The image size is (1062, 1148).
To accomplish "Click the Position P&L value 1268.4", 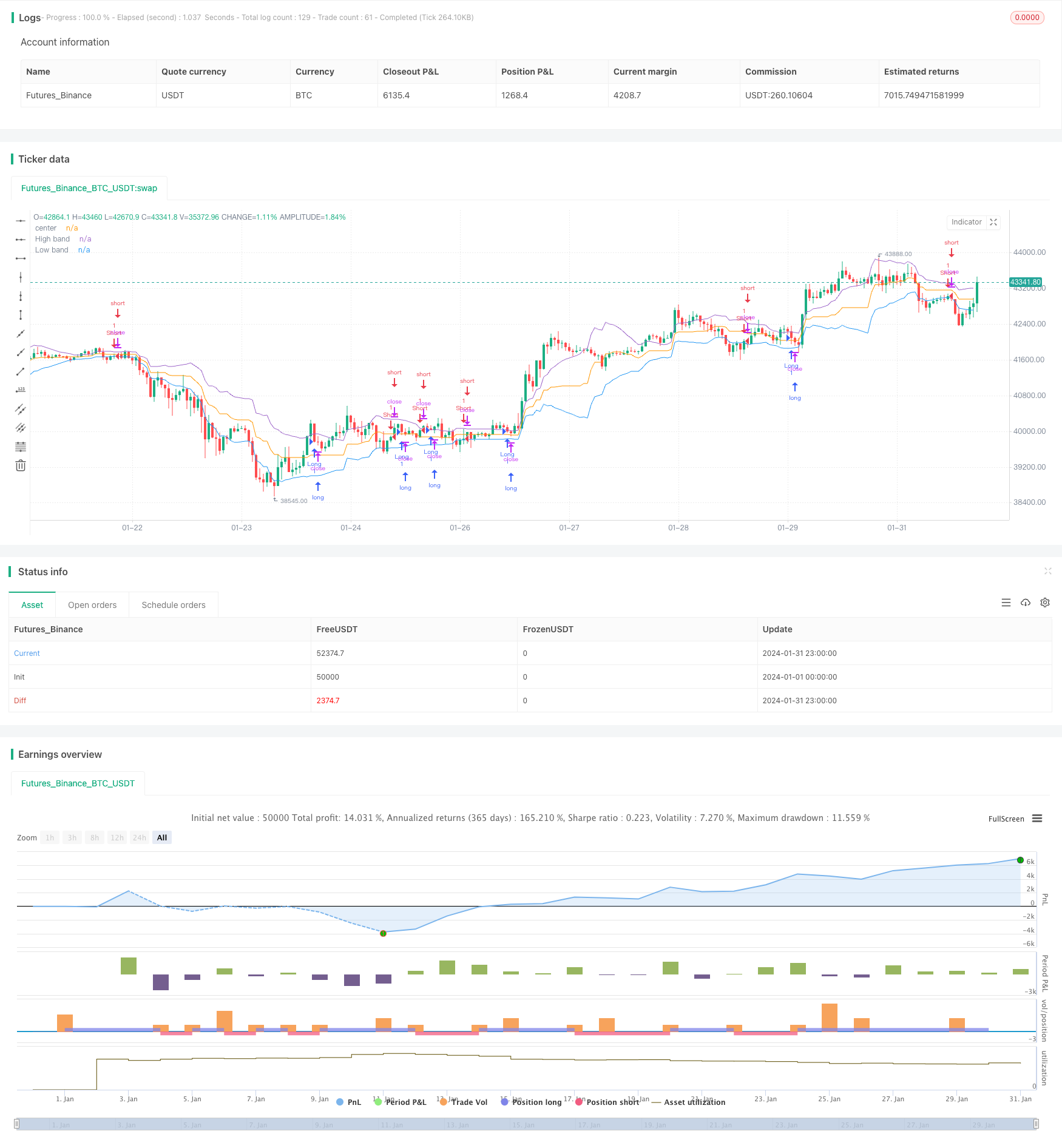I will (515, 95).
